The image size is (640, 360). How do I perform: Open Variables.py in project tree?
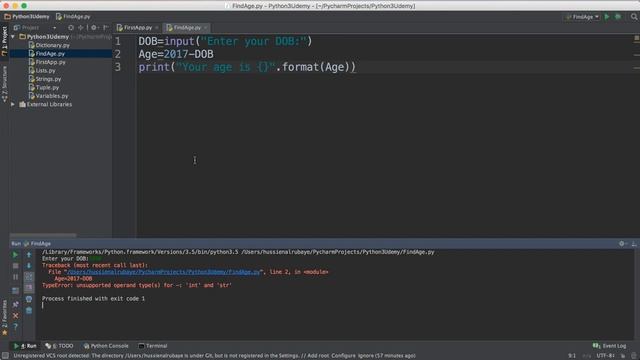tap(48, 96)
